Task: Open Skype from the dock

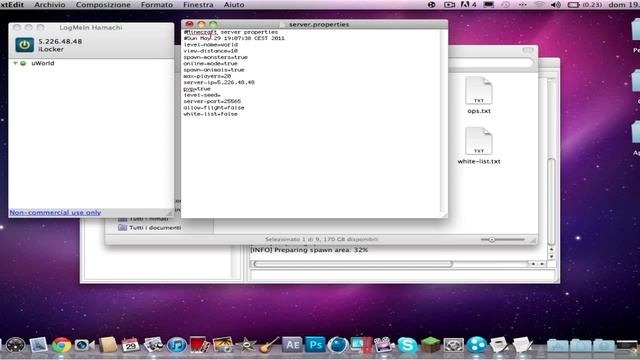Action: (x=407, y=345)
